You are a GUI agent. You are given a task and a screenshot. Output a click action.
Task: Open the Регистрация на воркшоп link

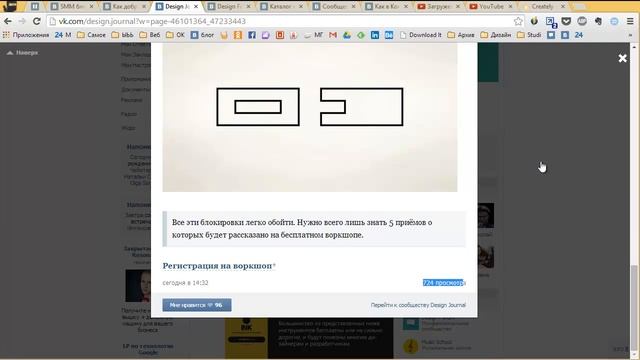(x=217, y=266)
